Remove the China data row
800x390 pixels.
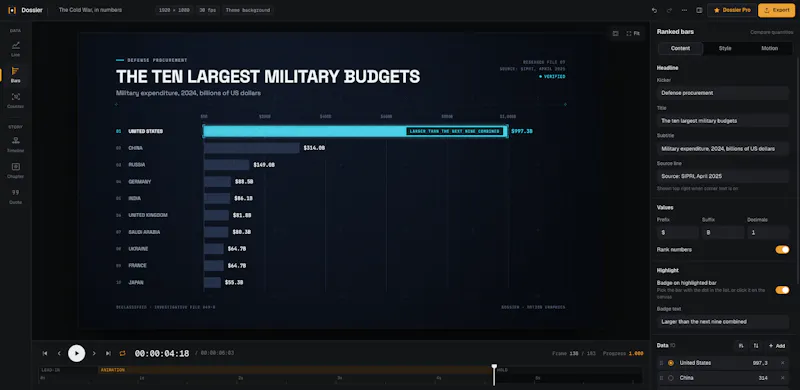(x=783, y=378)
